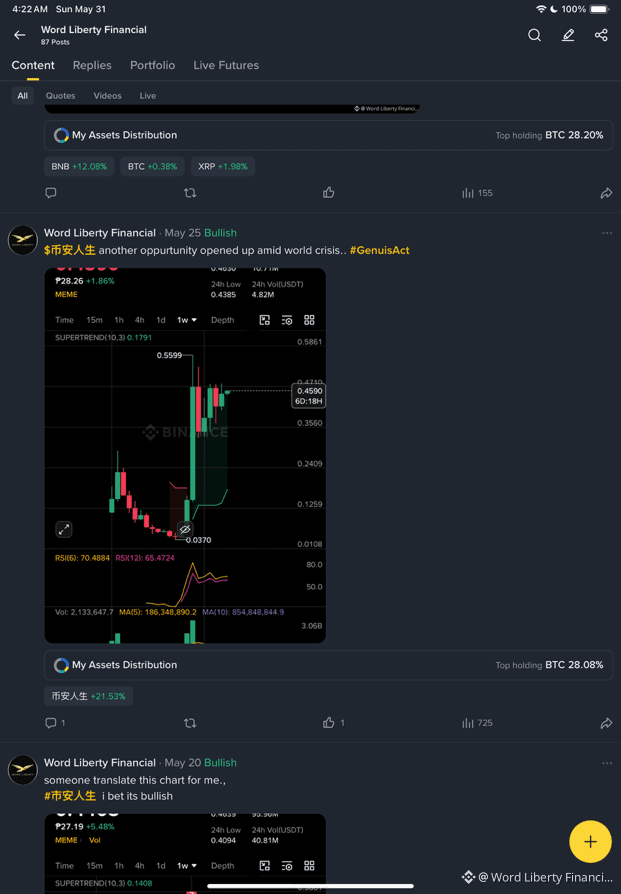Open the 1w timeframe dropdown in May 20 chart
The height and width of the screenshot is (894, 621).
click(186, 865)
